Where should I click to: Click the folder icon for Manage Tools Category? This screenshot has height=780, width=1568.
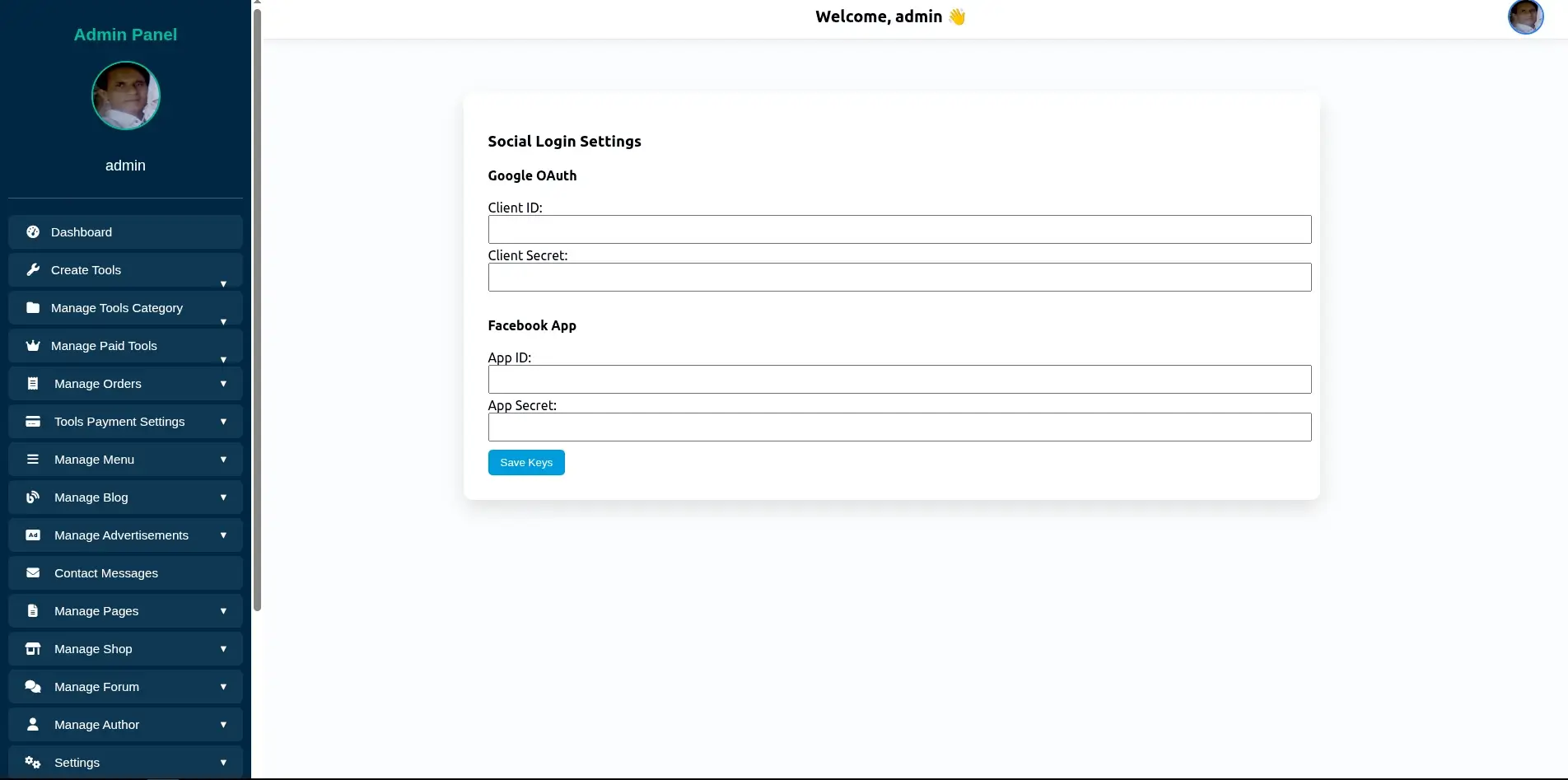(33, 308)
